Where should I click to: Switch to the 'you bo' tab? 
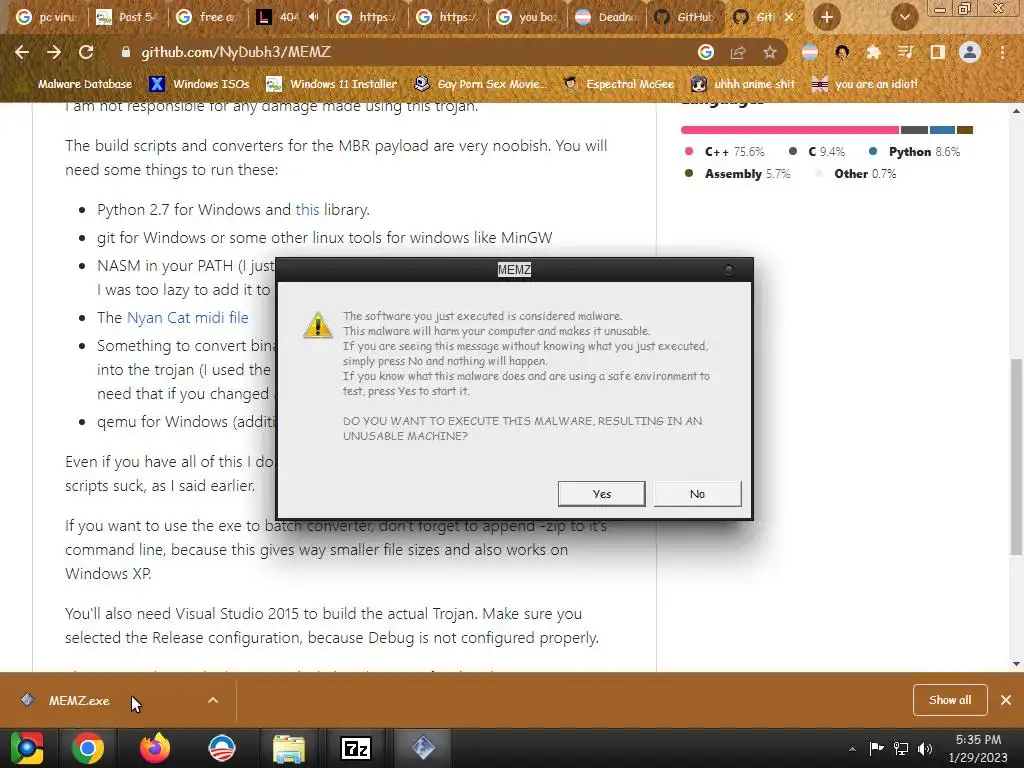pyautogui.click(x=528, y=17)
